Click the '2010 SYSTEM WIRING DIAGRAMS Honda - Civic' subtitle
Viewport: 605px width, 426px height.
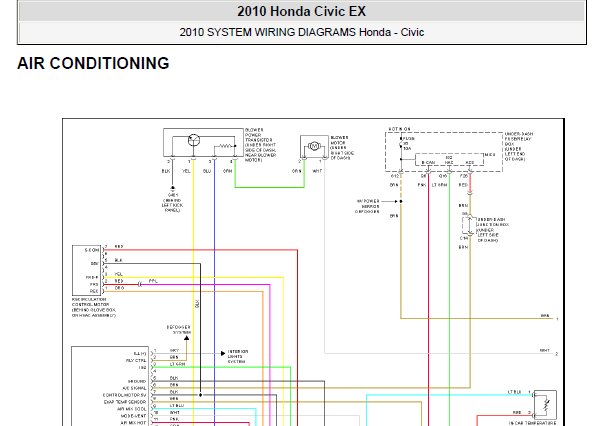click(x=301, y=32)
